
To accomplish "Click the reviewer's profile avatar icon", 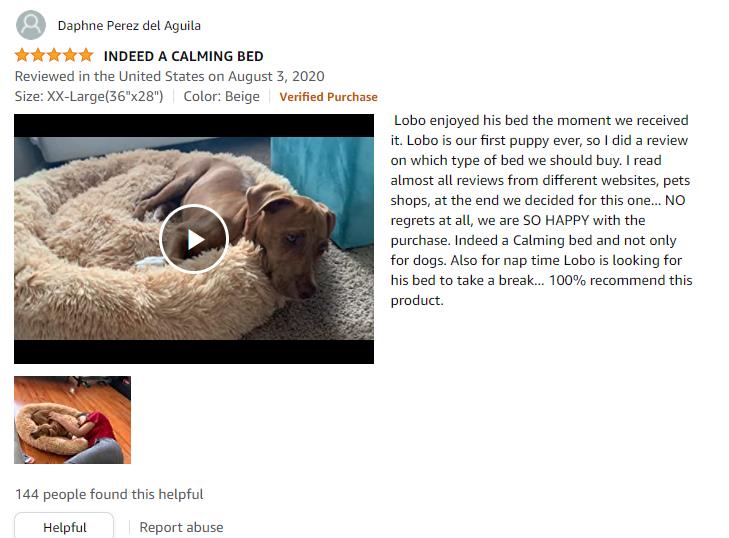I will click(31, 25).
